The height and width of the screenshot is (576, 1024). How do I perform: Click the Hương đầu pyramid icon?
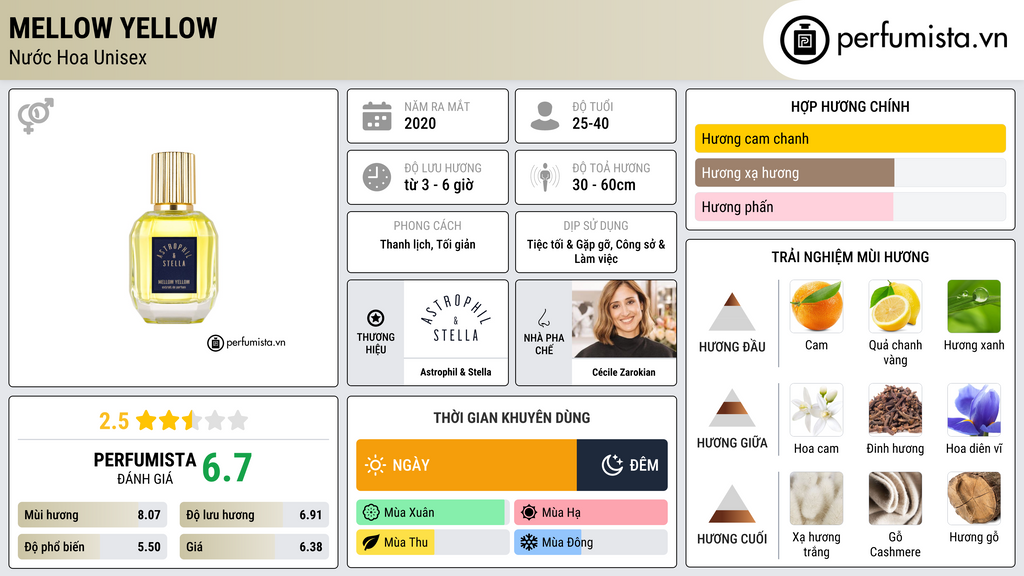tap(732, 312)
